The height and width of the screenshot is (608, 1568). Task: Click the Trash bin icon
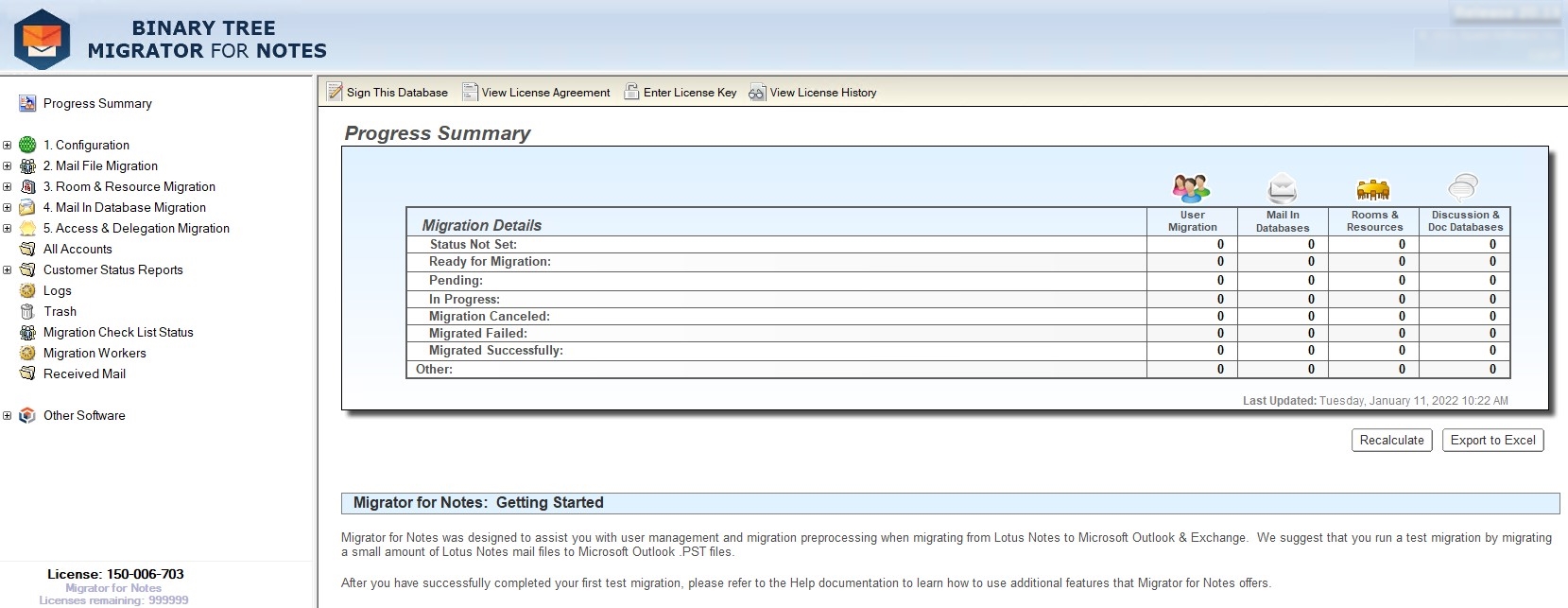coord(27,311)
